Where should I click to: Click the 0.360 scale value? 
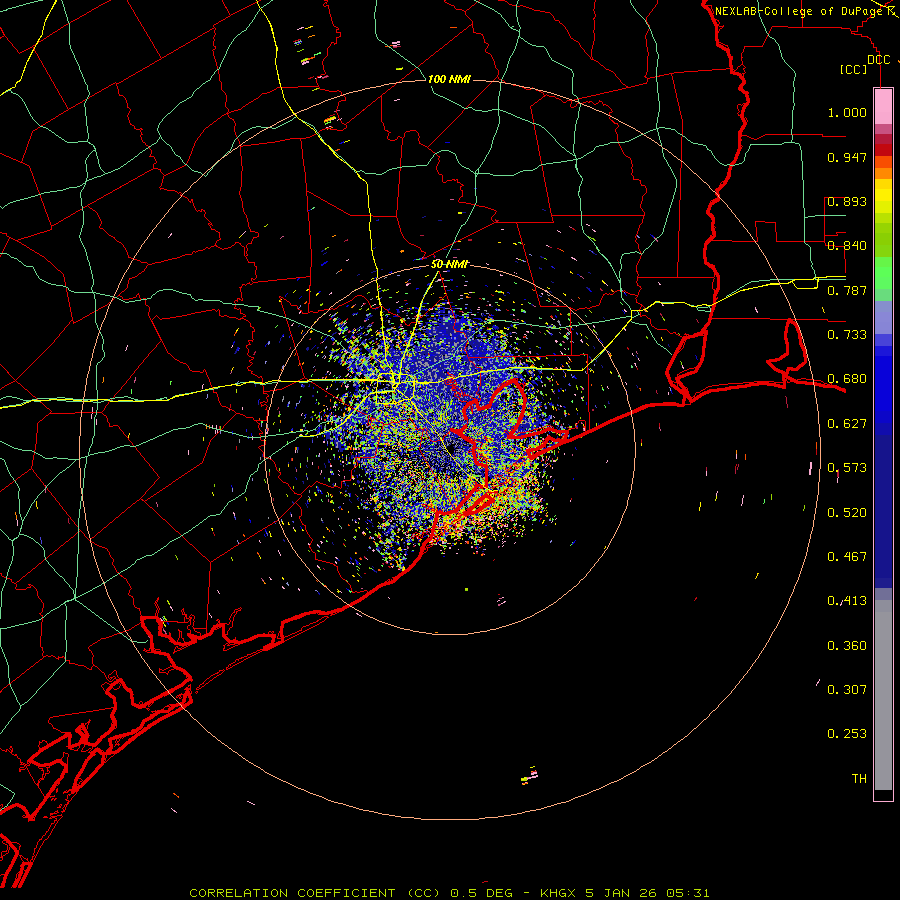(x=847, y=646)
